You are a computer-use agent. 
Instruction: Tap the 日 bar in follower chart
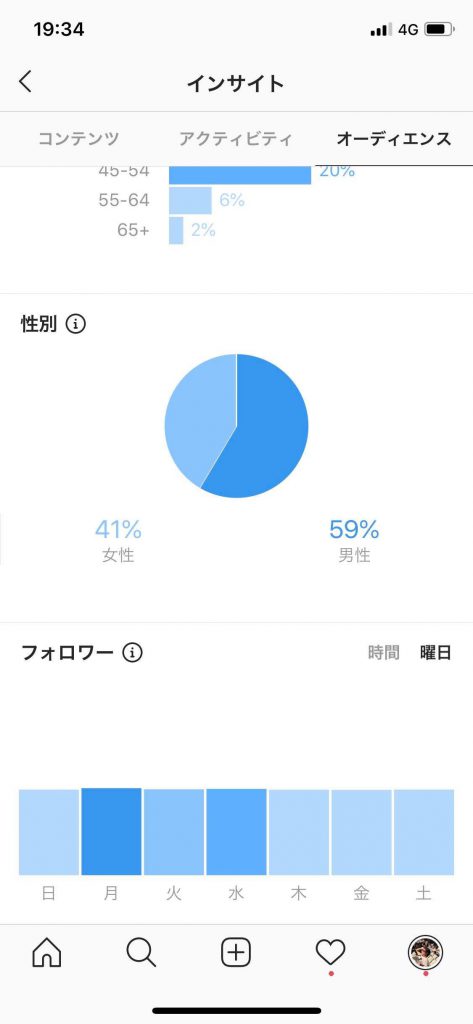[49, 832]
